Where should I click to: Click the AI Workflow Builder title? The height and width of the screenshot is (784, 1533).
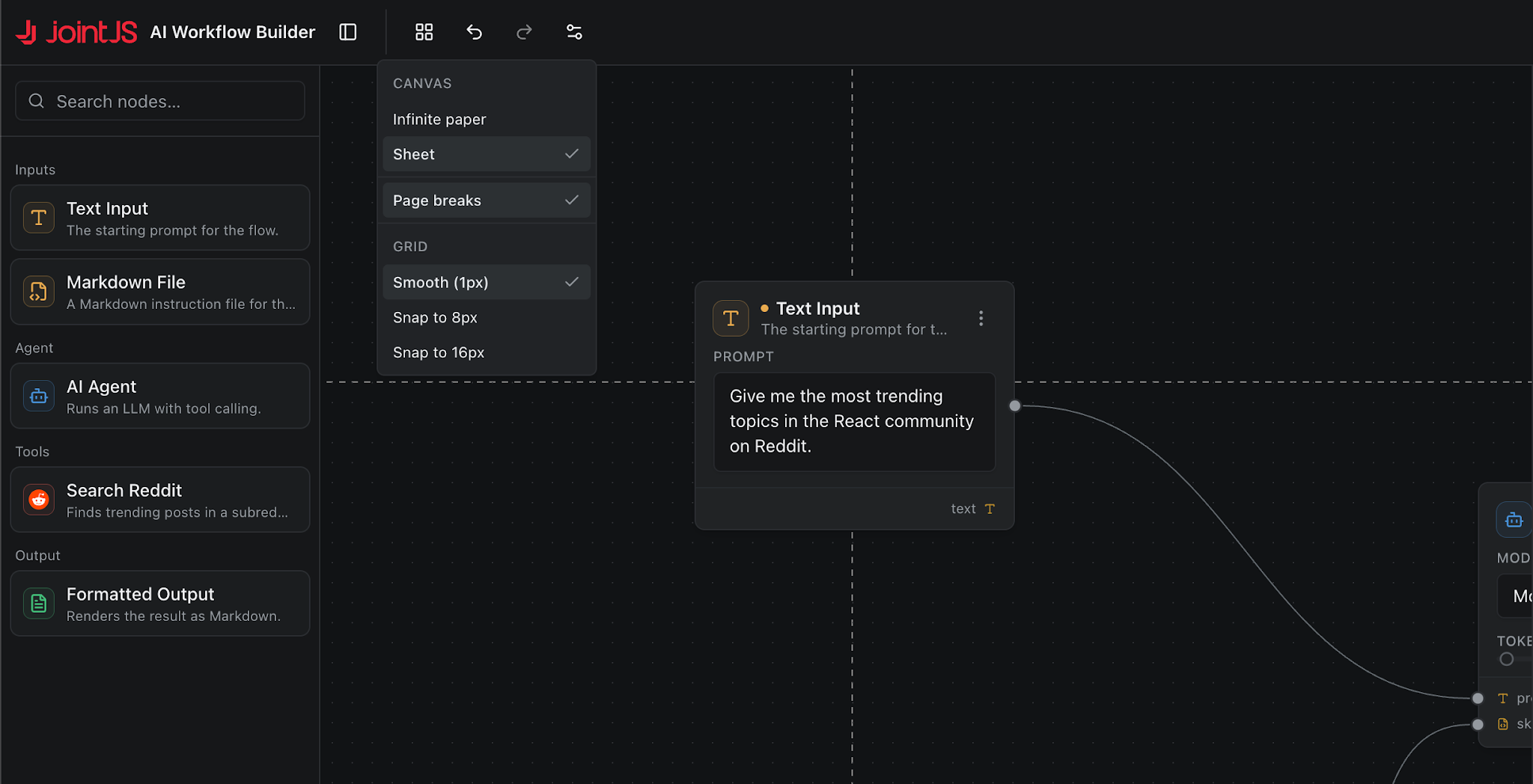click(x=233, y=32)
